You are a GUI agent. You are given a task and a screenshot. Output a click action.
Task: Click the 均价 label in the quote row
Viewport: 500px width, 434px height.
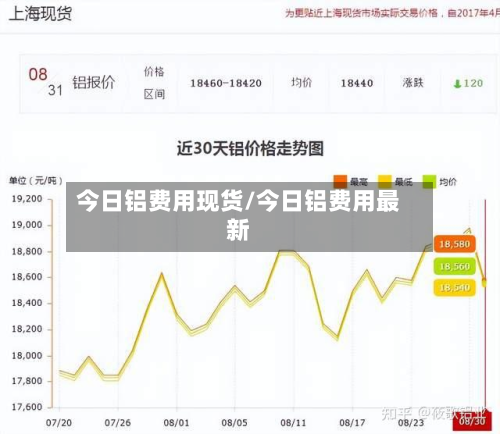click(x=302, y=83)
